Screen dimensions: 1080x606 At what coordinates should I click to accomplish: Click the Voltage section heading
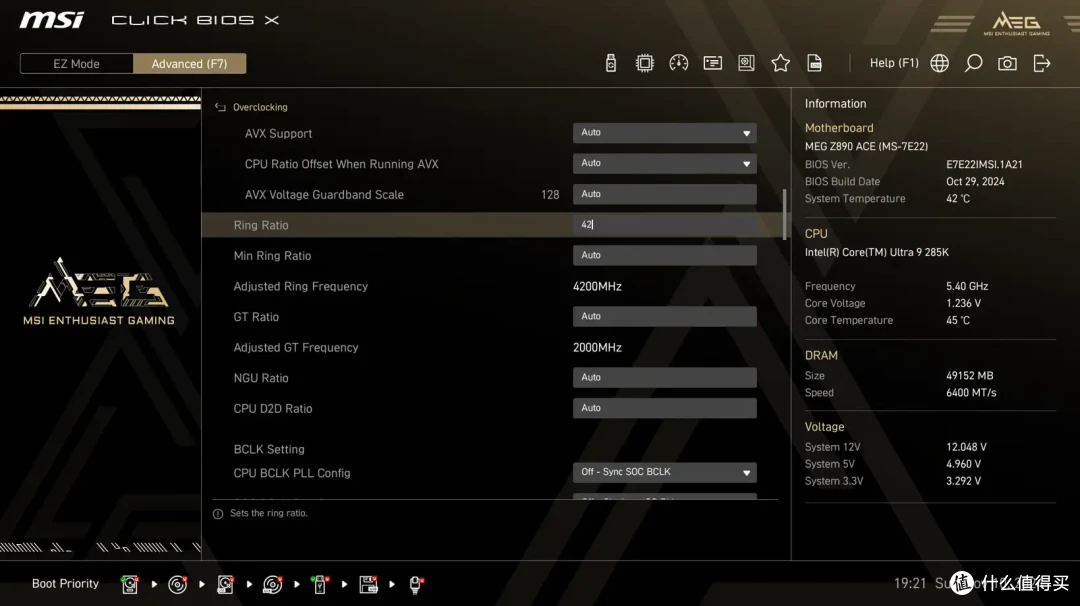coord(824,427)
